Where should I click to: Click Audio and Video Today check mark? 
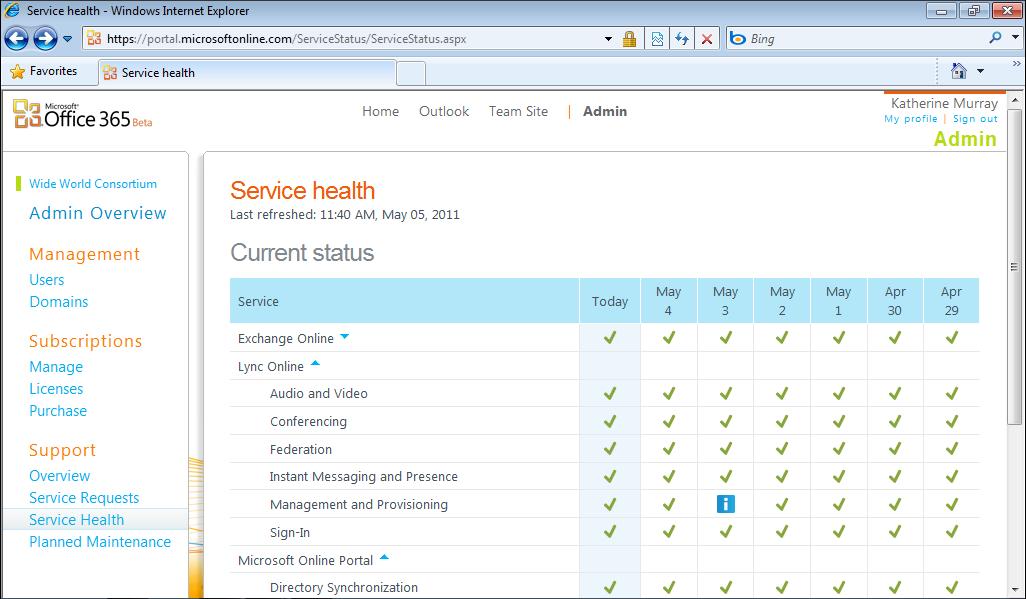(x=610, y=393)
